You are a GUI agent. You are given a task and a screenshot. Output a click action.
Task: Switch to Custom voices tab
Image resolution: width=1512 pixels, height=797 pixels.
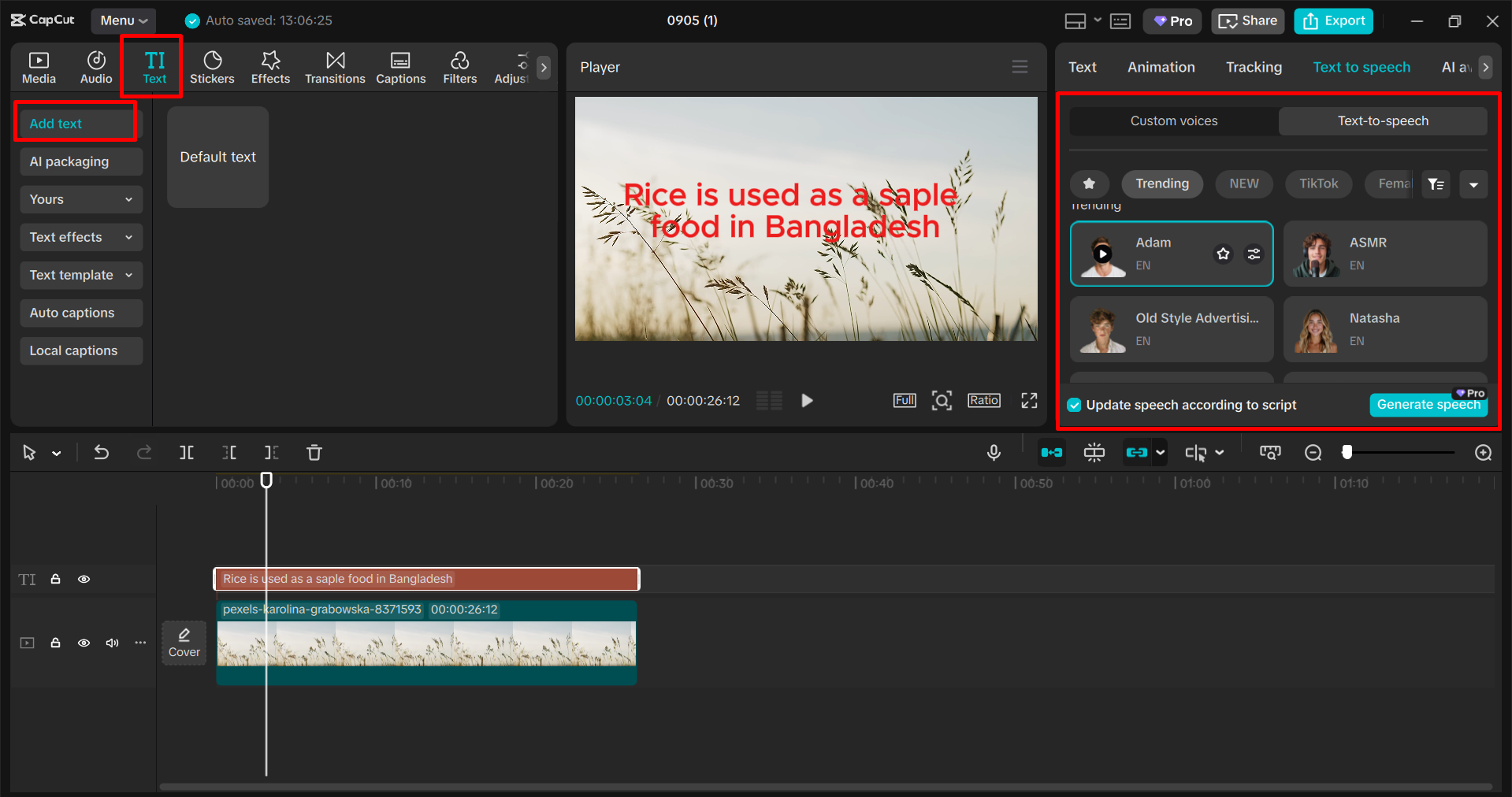1173,121
